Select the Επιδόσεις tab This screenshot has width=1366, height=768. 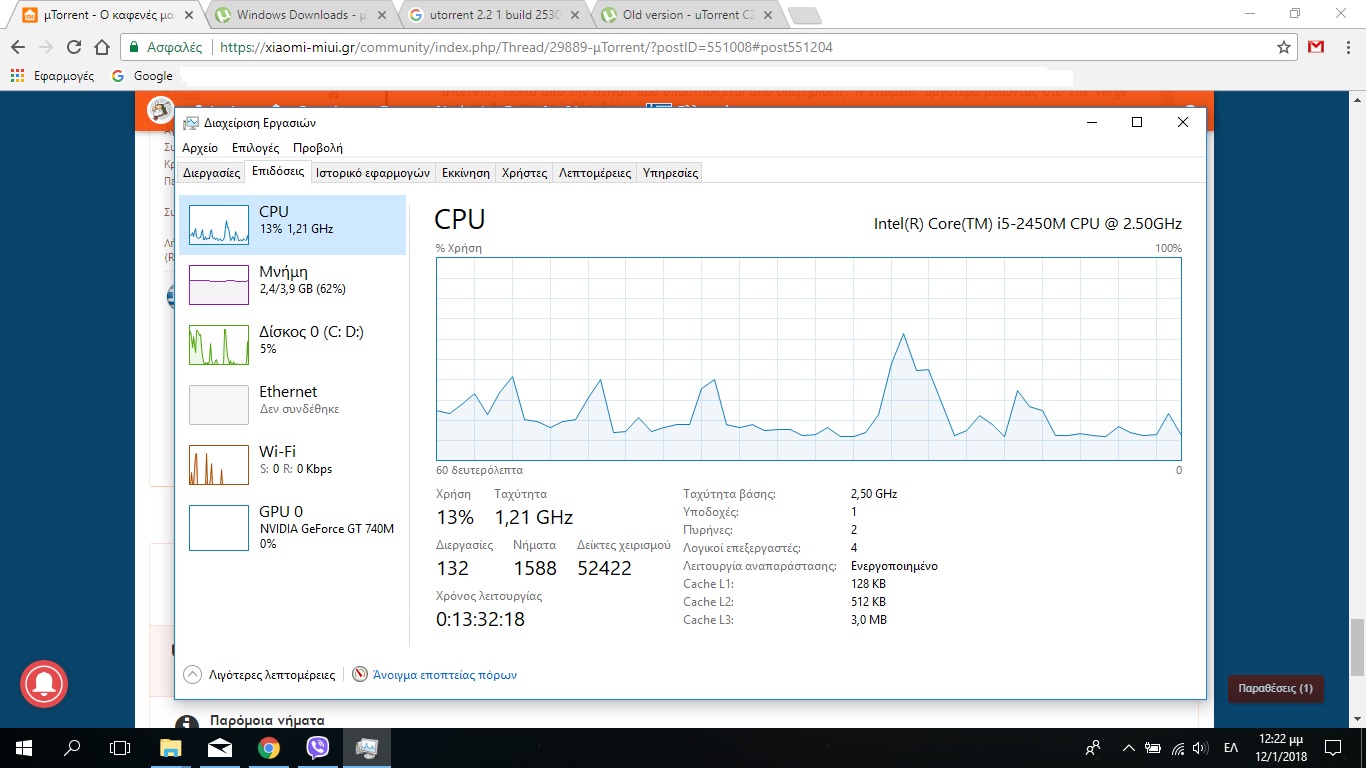tap(278, 171)
